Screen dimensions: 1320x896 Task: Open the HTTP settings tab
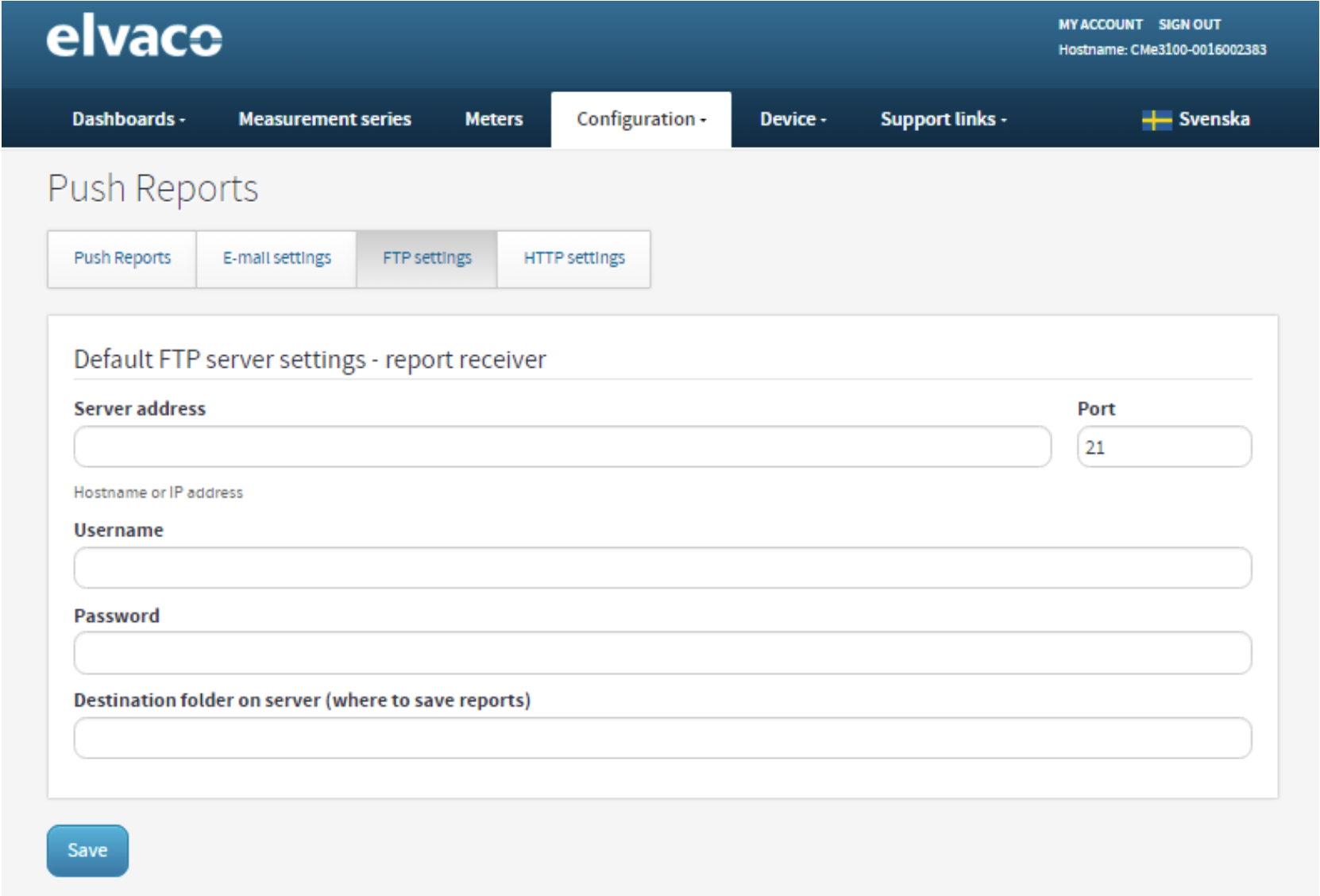tap(574, 258)
